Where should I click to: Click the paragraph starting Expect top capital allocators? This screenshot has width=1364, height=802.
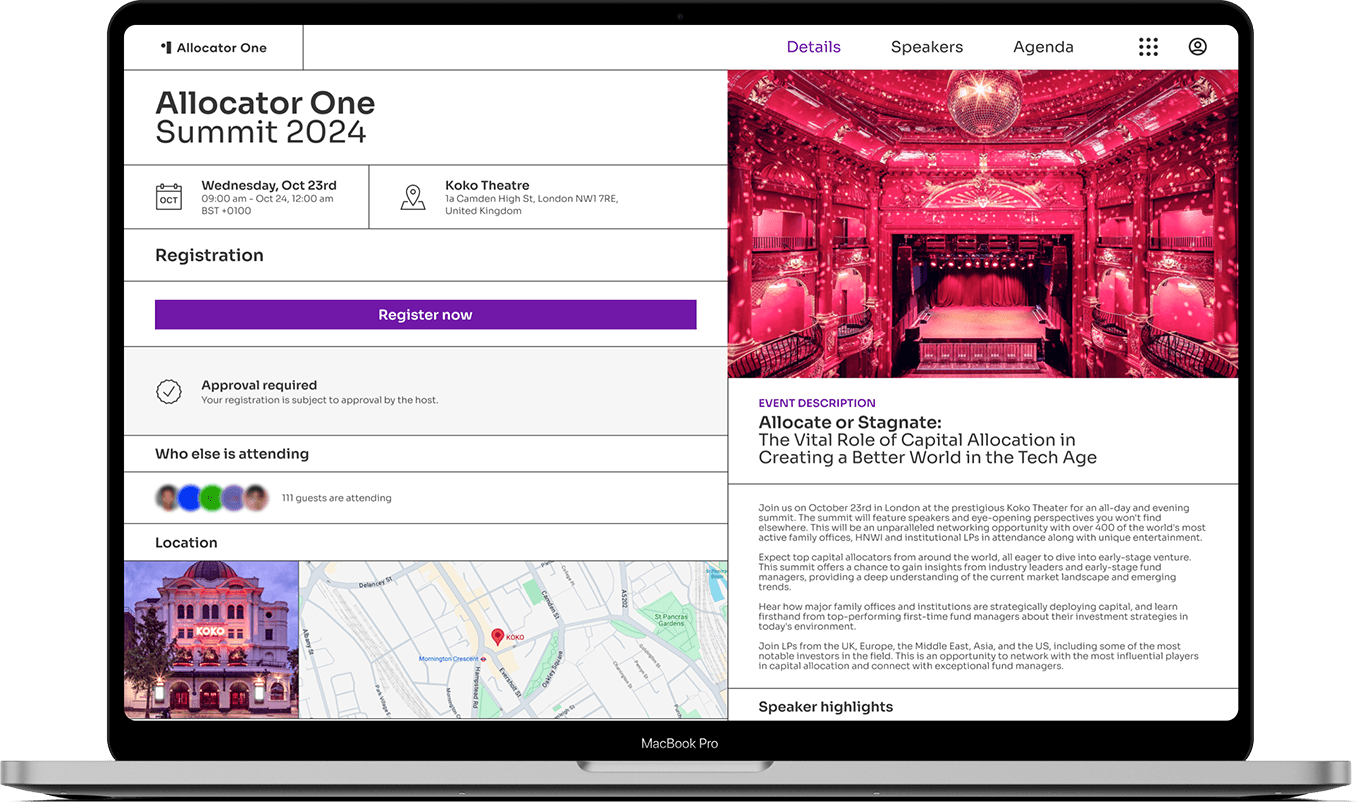click(975, 572)
